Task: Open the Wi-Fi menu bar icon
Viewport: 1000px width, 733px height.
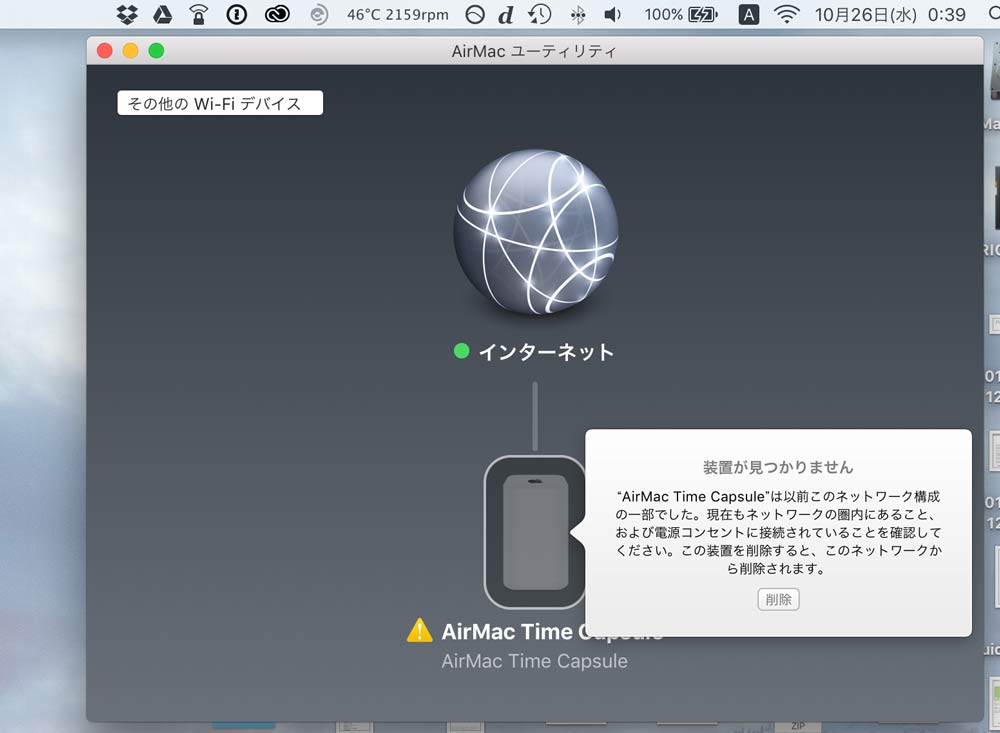Action: (786, 14)
